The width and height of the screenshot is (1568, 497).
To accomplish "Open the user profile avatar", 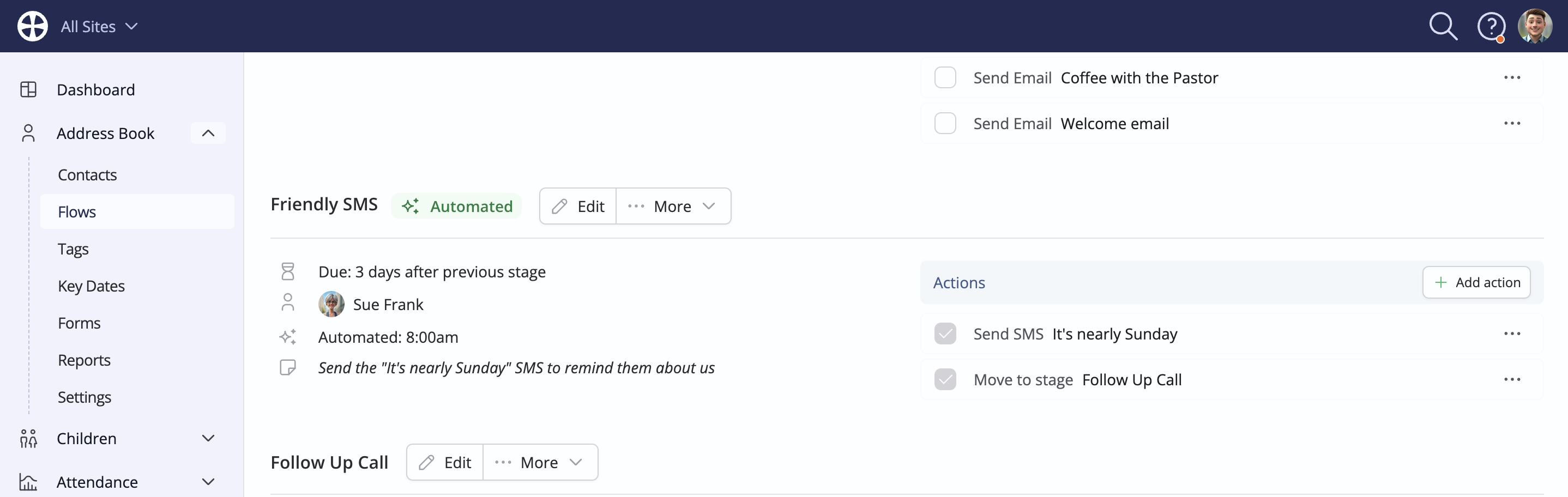I will tap(1535, 26).
